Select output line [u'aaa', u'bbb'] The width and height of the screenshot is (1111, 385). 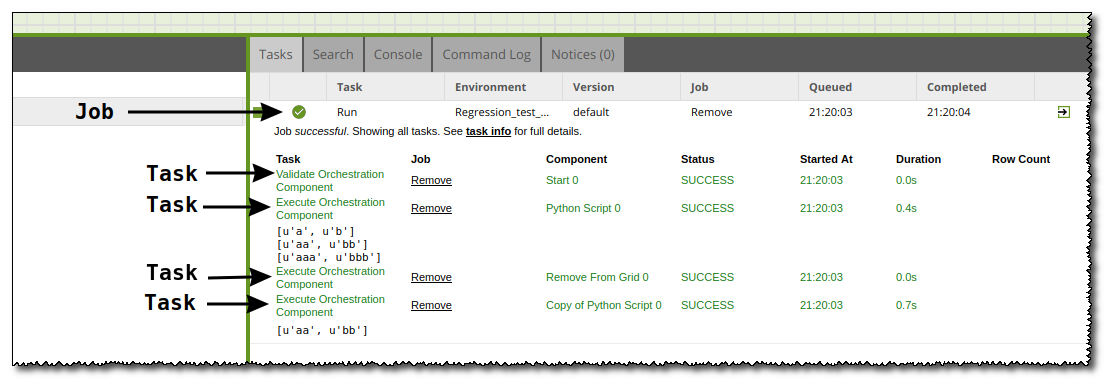(329, 257)
